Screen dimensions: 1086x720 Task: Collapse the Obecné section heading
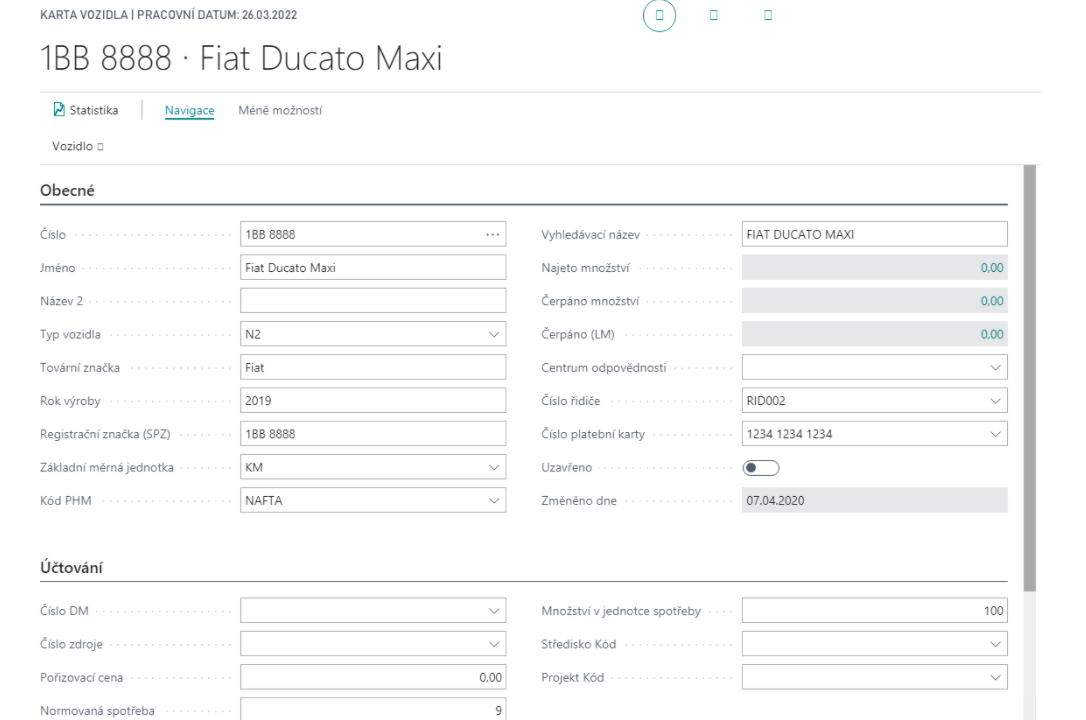(x=68, y=191)
